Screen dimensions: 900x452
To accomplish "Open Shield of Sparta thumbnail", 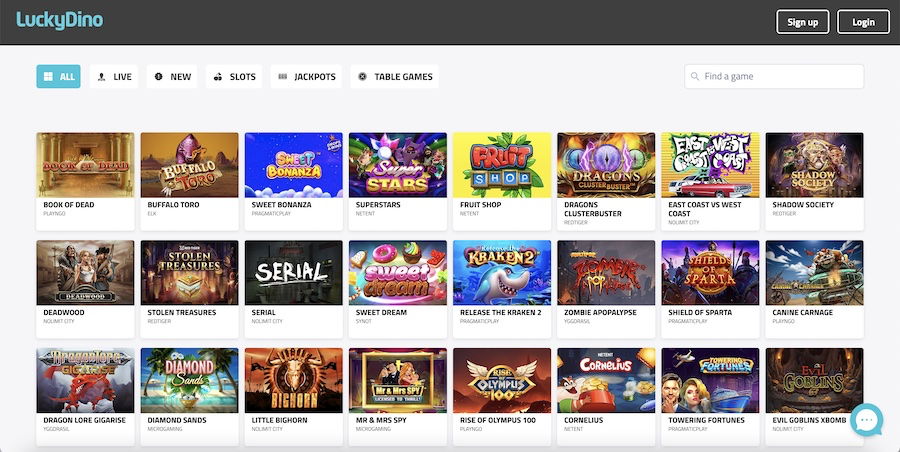I will 710,273.
